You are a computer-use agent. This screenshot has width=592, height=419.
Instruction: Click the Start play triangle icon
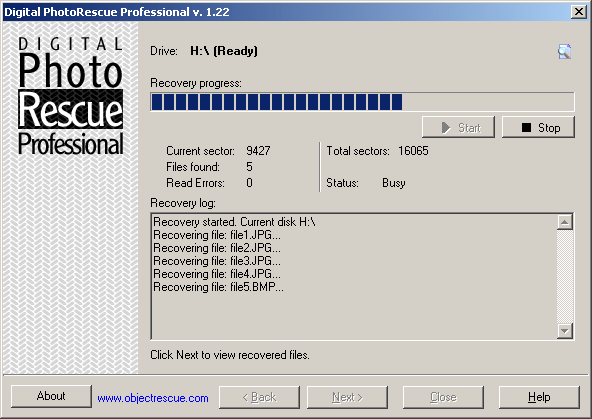pyautogui.click(x=446, y=128)
